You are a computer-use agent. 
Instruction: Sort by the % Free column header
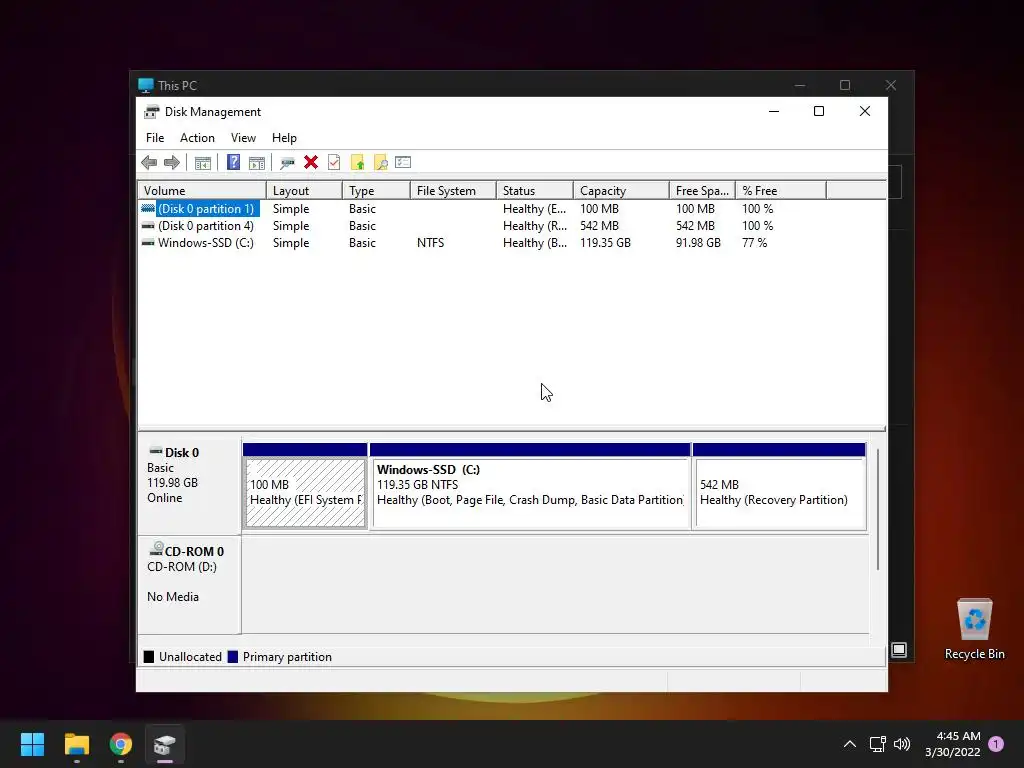coord(780,191)
